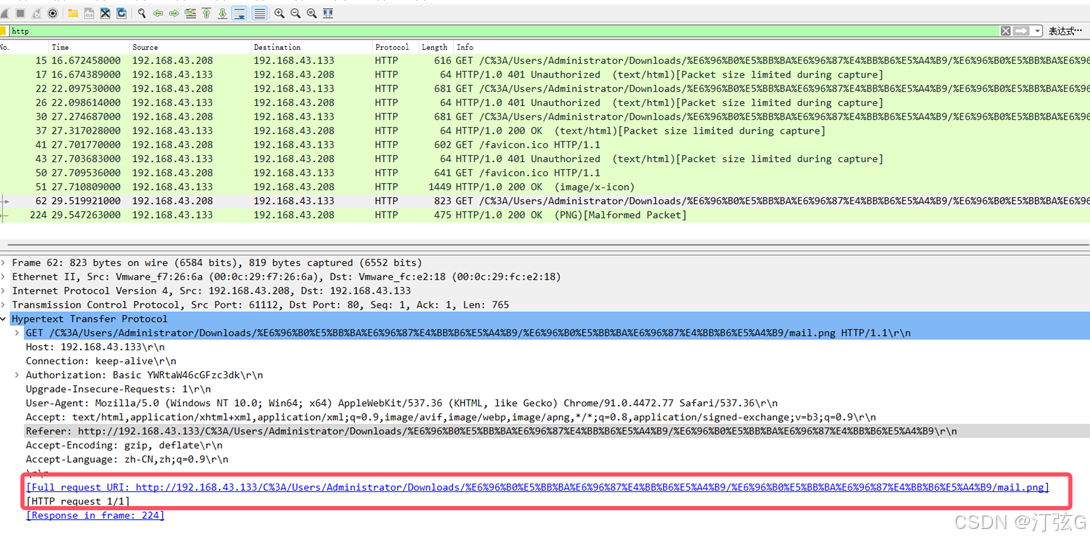1090x539 pixels.
Task: Expand the Ethernet II section
Action: (3, 277)
